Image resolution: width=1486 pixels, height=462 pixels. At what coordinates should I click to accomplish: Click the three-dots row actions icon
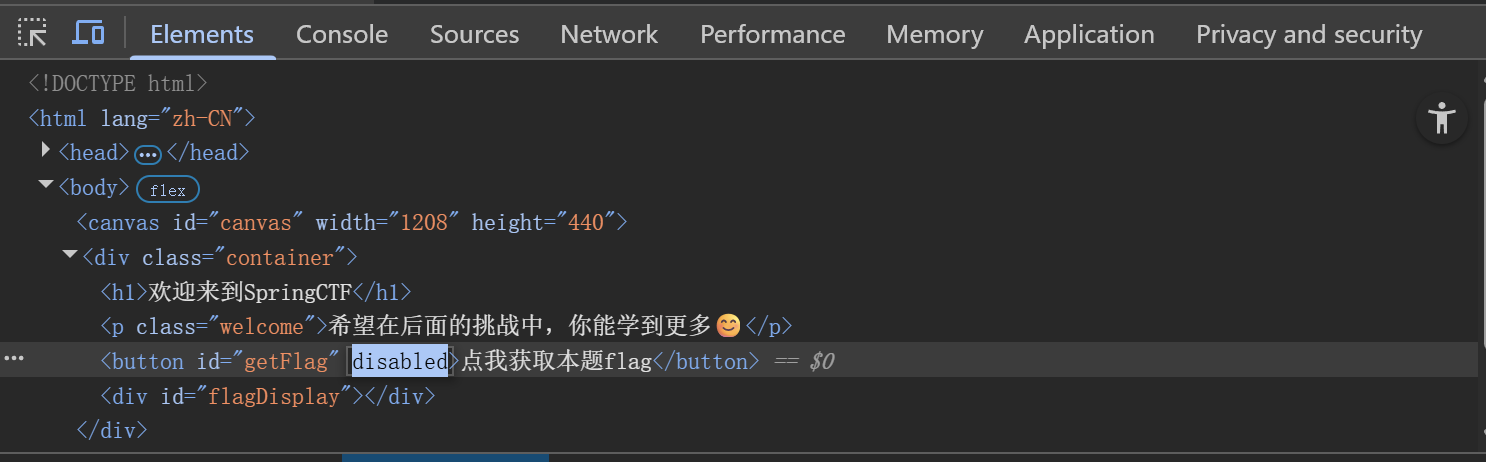(x=14, y=360)
